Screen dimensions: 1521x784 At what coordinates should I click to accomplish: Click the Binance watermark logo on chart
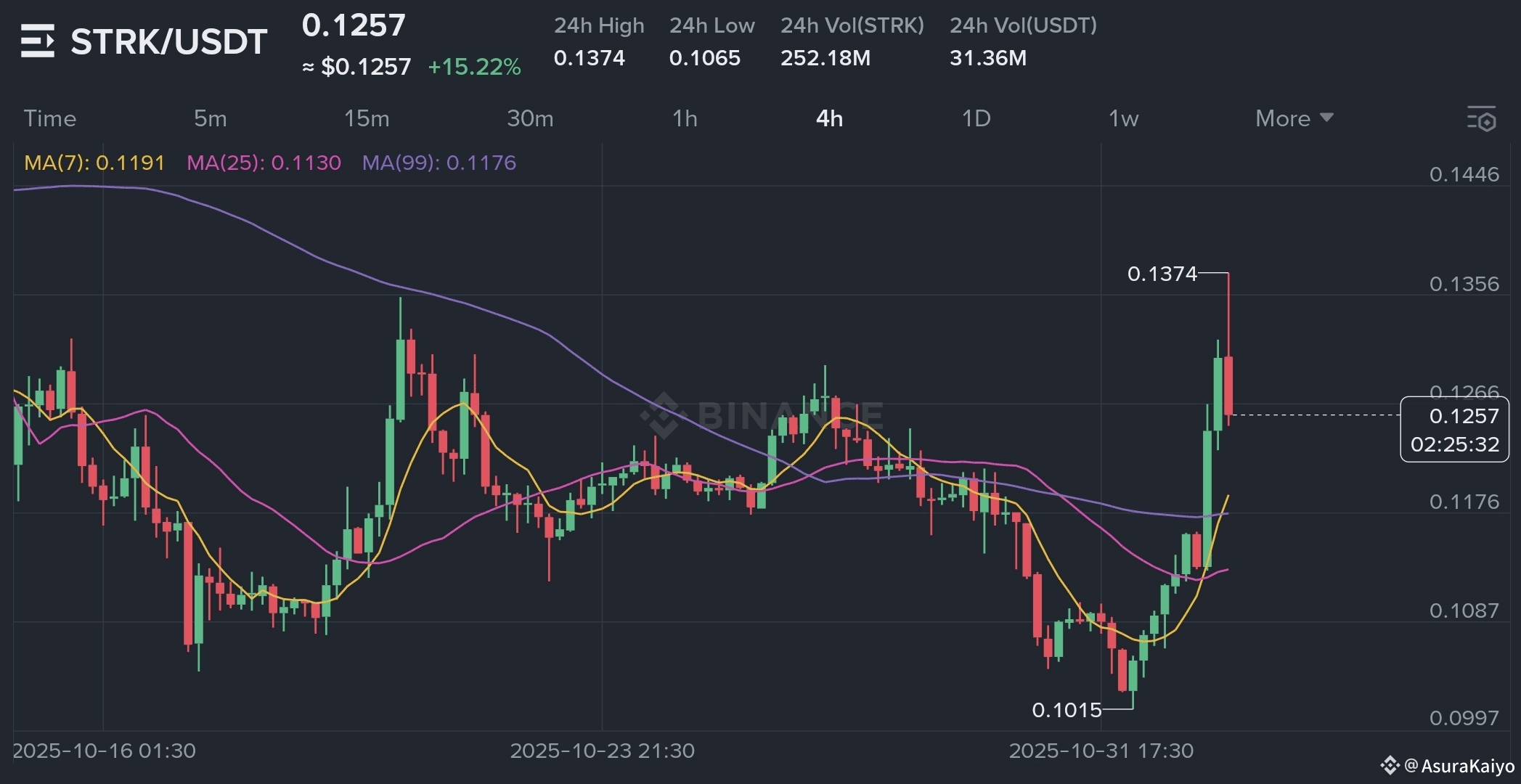661,415
